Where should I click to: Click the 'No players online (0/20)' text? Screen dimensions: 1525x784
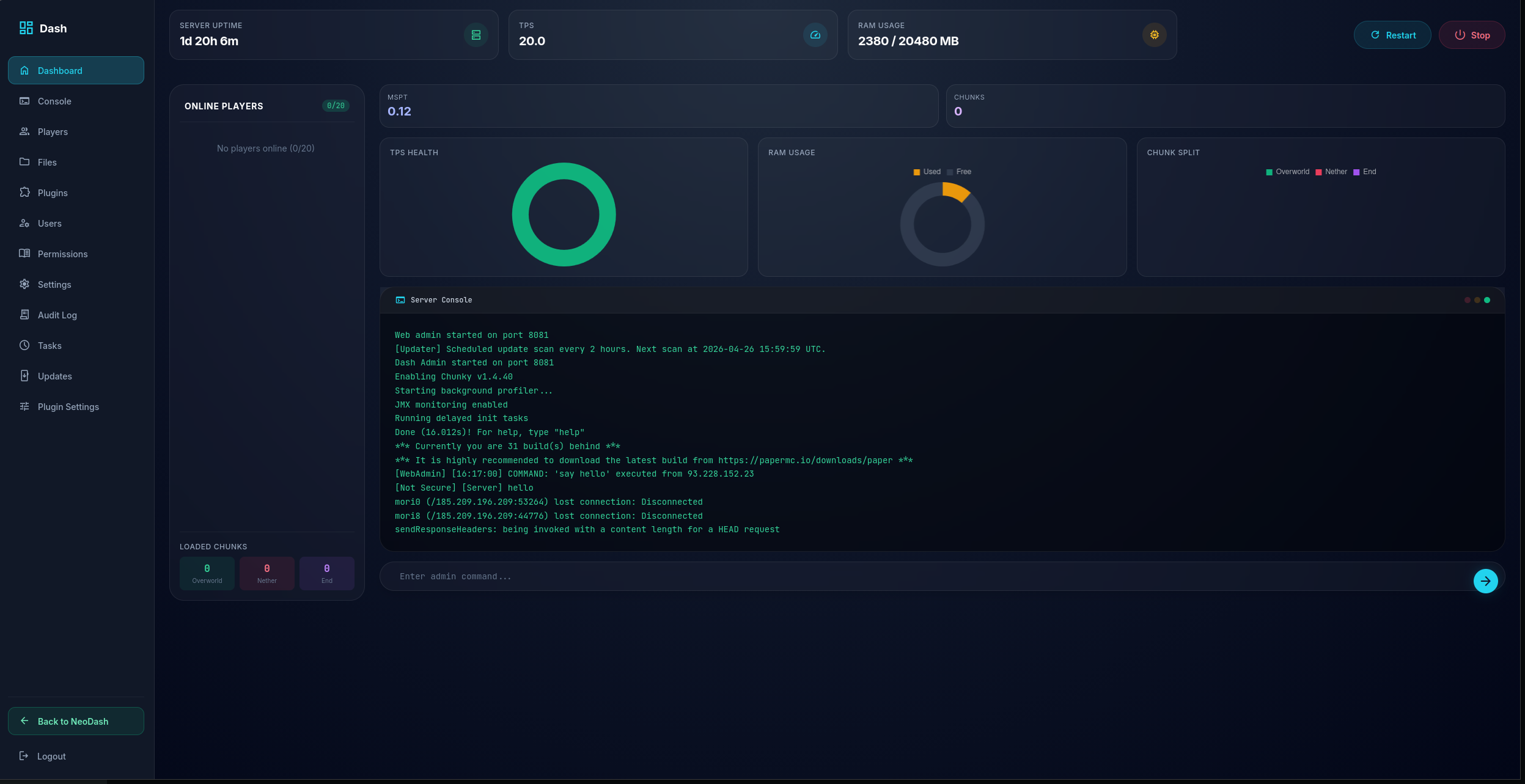tap(266, 148)
